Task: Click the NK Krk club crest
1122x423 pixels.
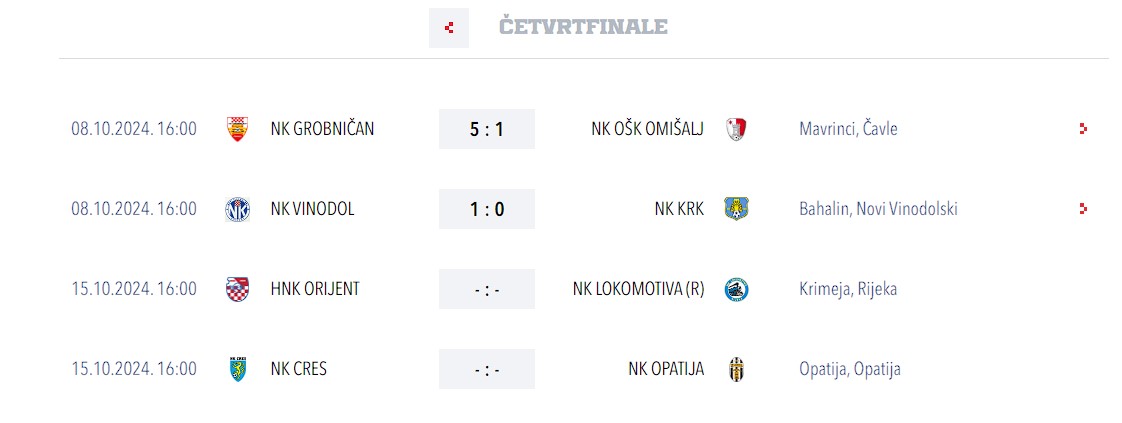Action: (737, 209)
